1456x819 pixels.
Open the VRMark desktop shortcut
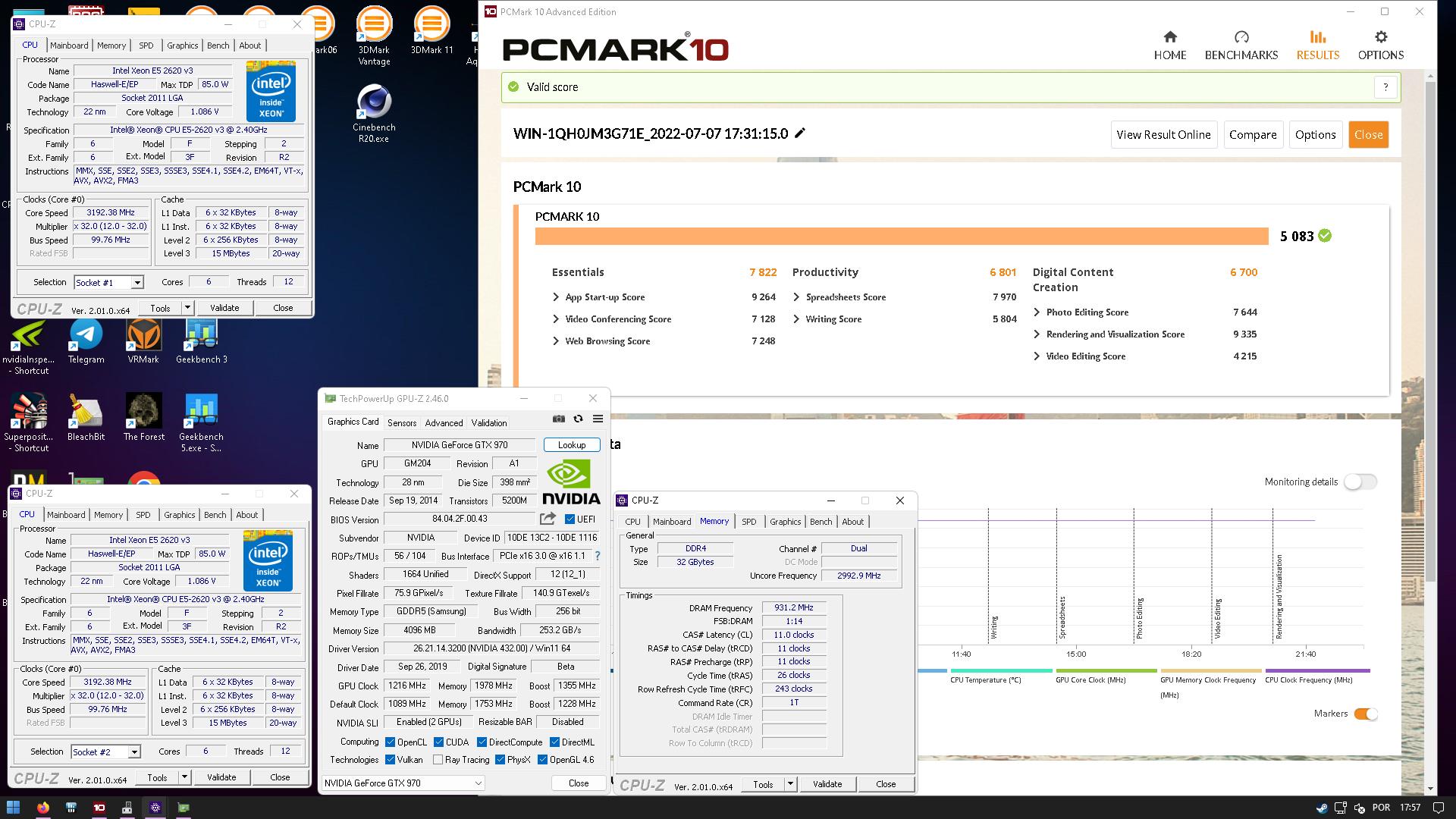point(143,341)
